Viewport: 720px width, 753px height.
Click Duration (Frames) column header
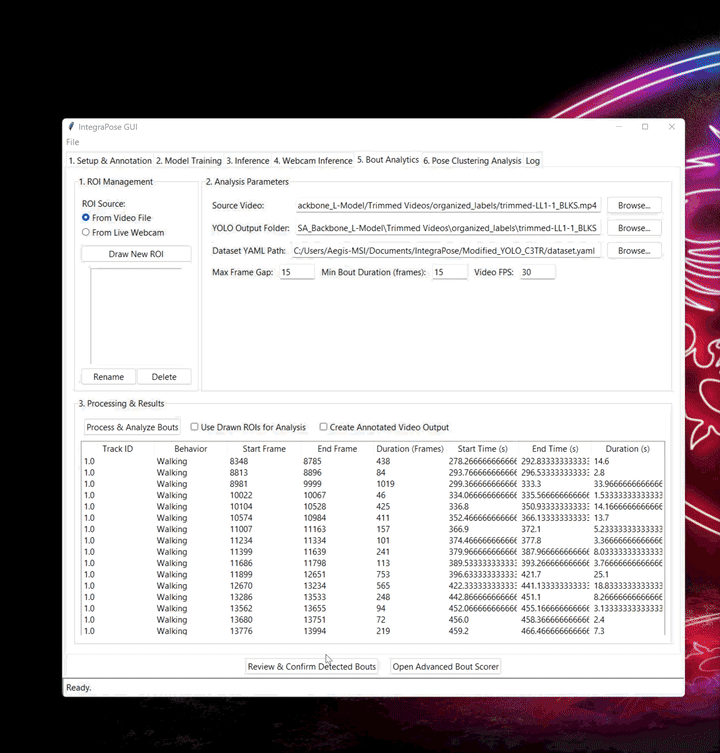(410, 449)
